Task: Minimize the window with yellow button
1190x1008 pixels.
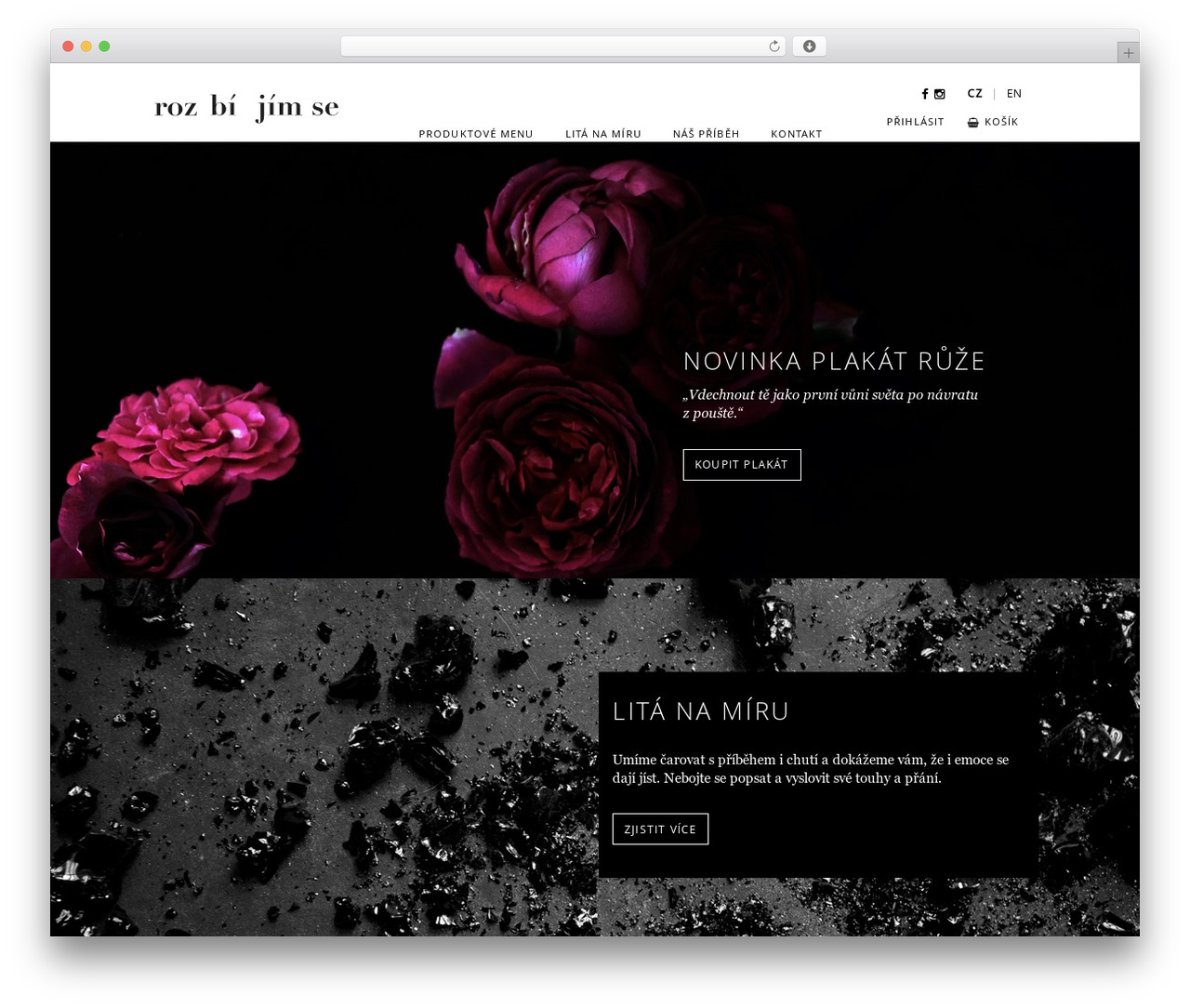Action: pyautogui.click(x=86, y=46)
